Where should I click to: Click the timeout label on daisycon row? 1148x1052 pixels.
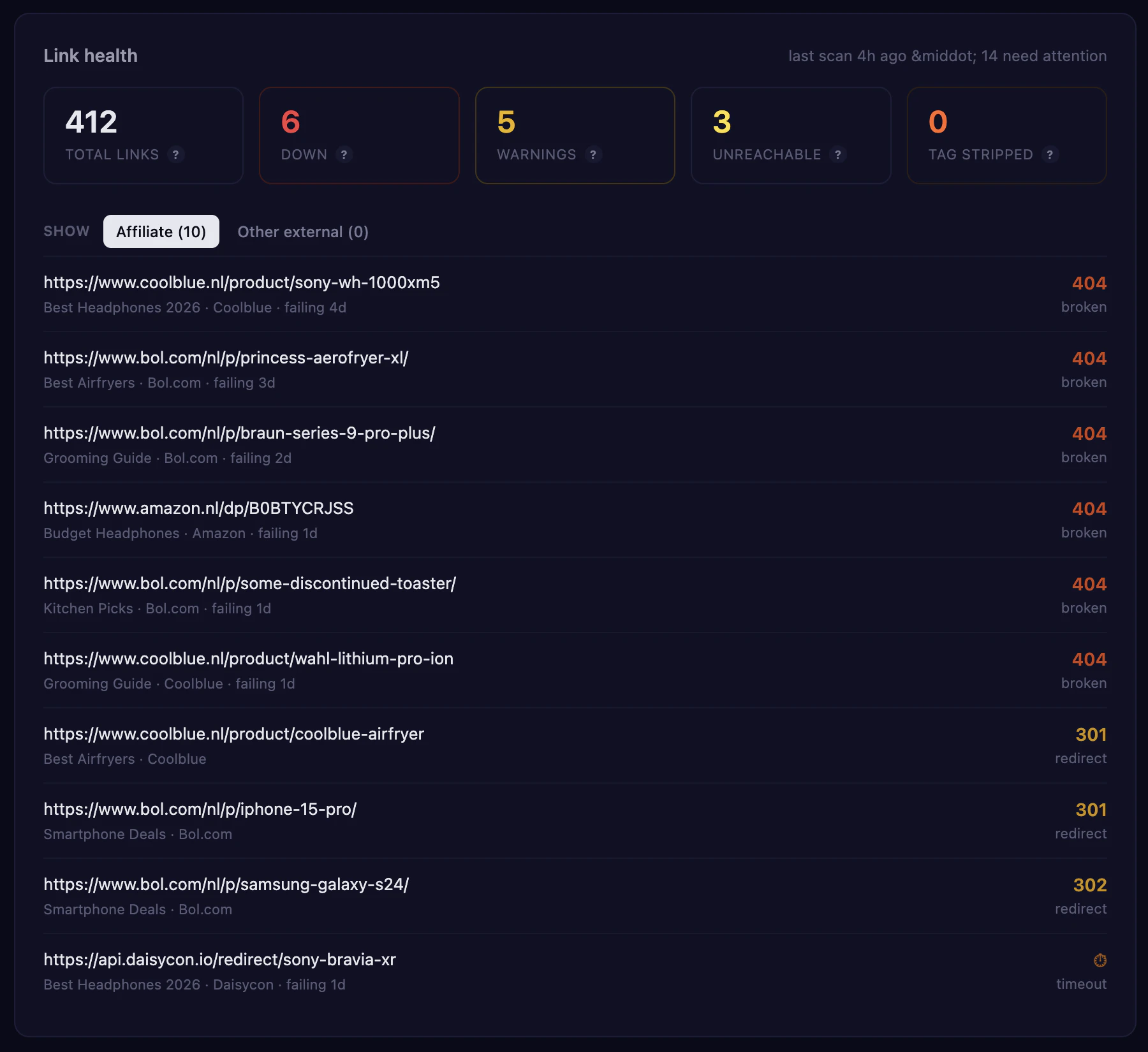[1082, 984]
